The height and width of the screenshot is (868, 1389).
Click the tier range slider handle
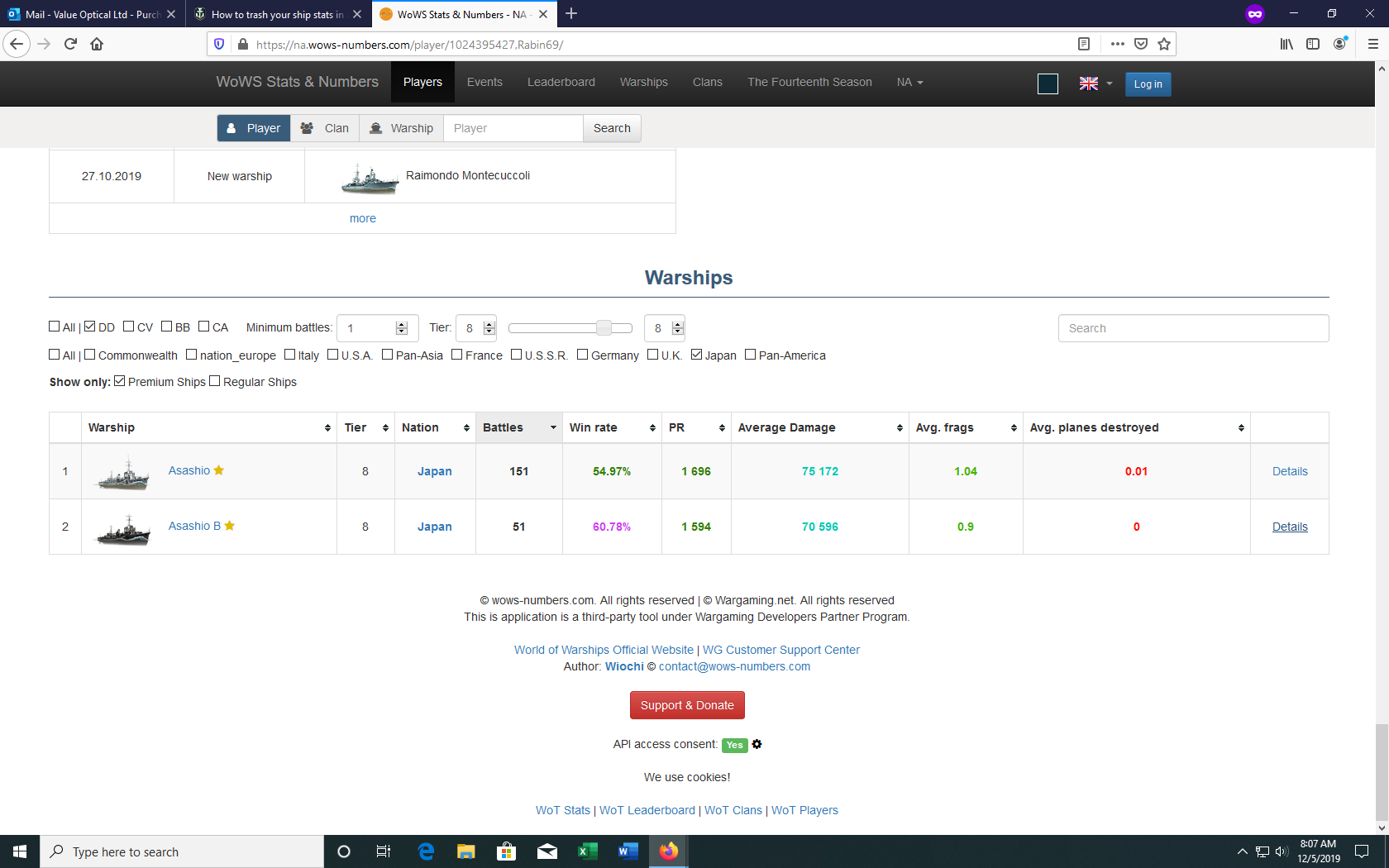(x=604, y=328)
